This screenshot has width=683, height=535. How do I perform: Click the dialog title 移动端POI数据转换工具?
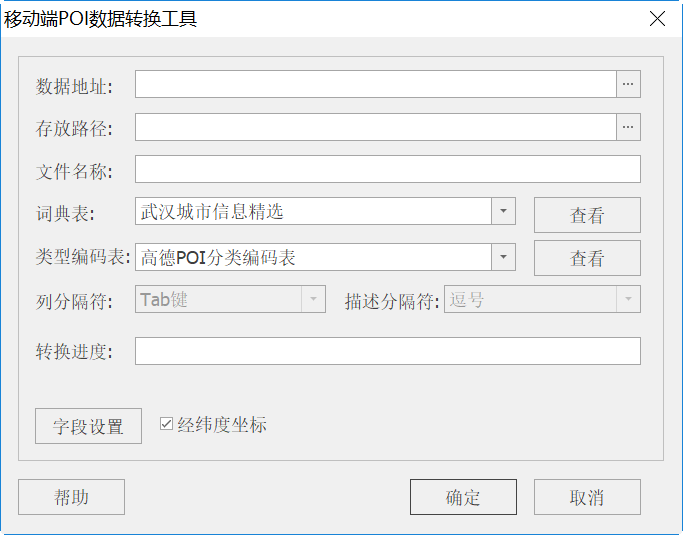tap(101, 19)
